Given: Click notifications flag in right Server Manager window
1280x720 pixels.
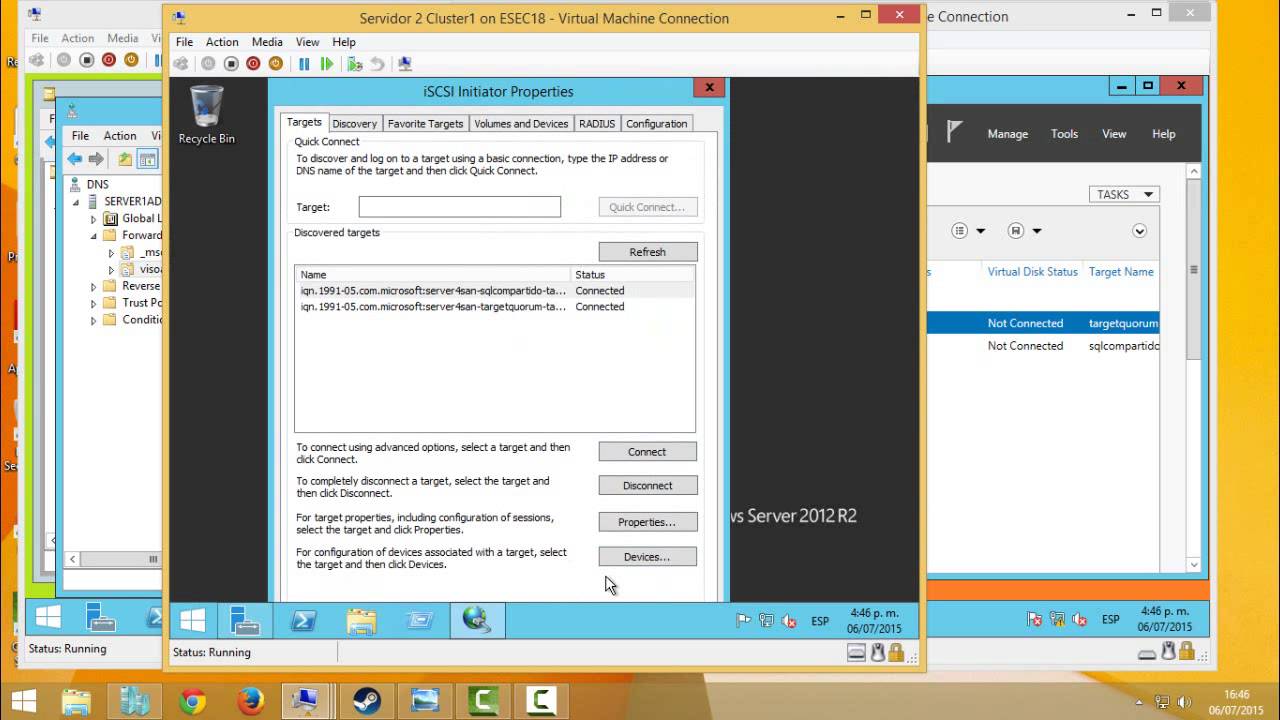Looking at the screenshot, I should (954, 132).
